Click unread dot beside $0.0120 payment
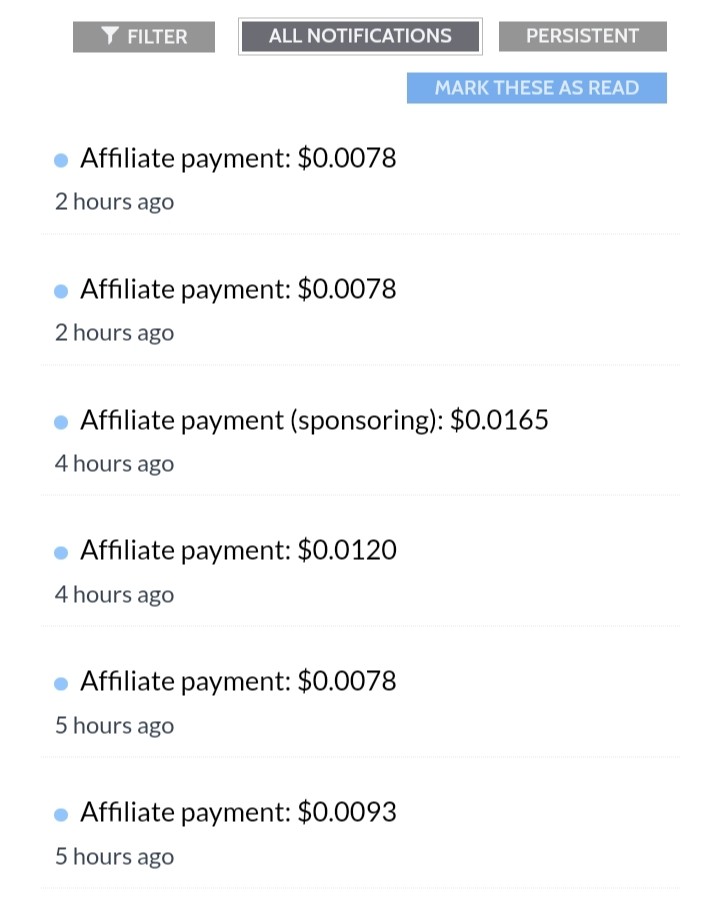Screen dimensions: 720x906 tap(61, 553)
